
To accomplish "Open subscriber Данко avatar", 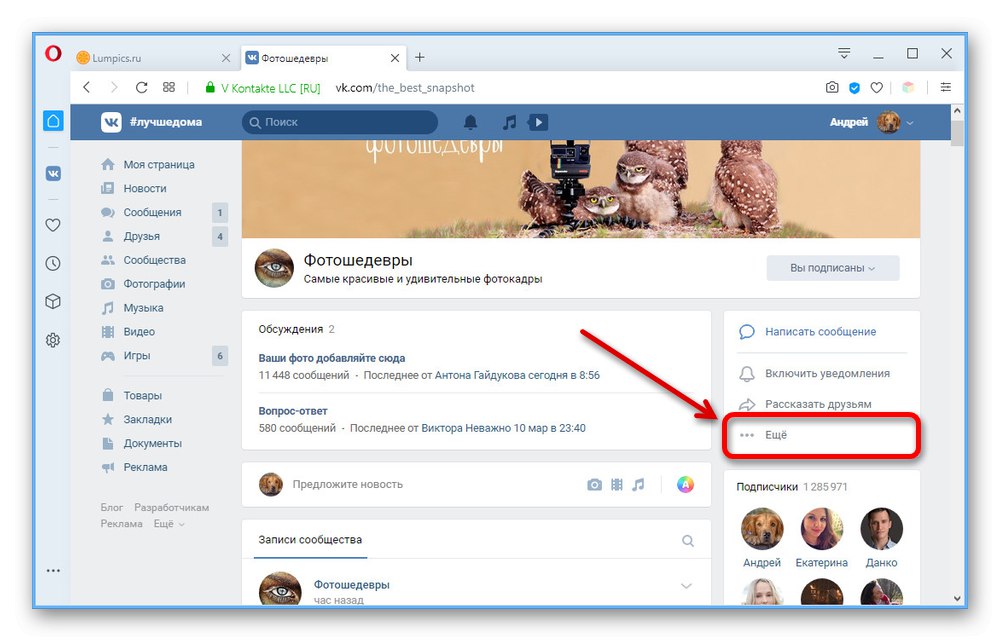I will [881, 529].
